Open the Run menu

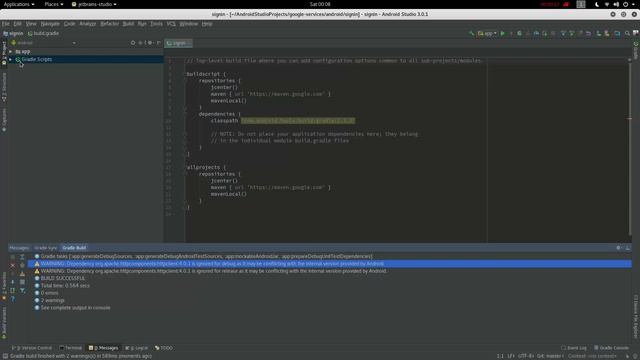click(142, 24)
